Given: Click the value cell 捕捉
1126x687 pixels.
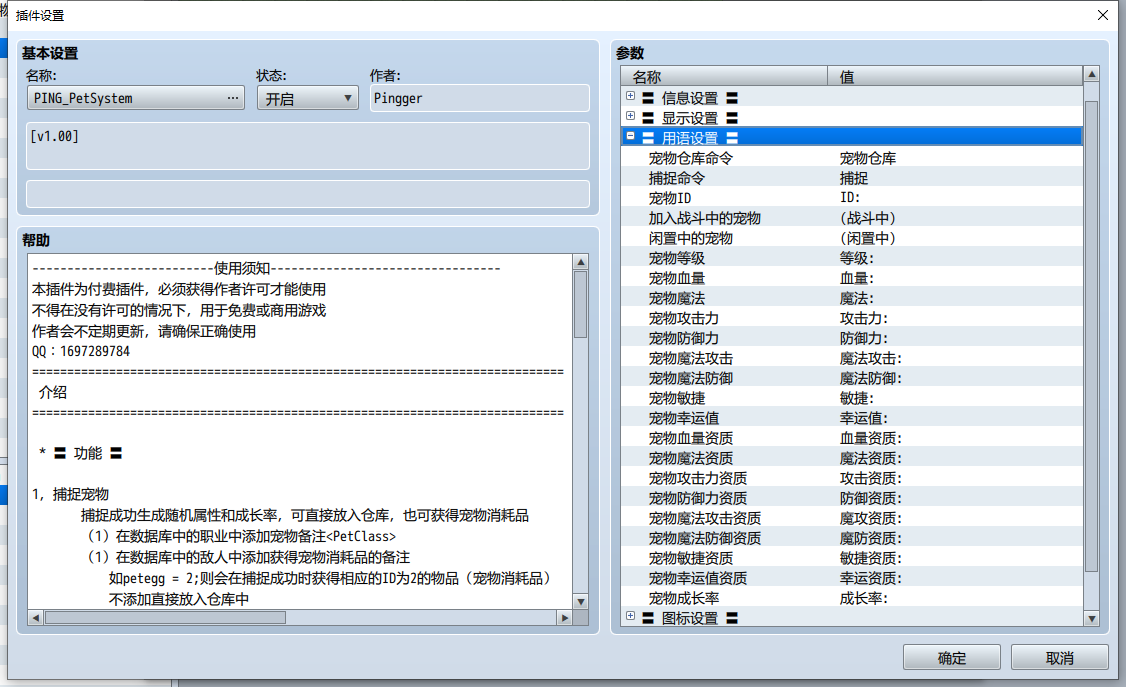Looking at the screenshot, I should pos(854,178).
